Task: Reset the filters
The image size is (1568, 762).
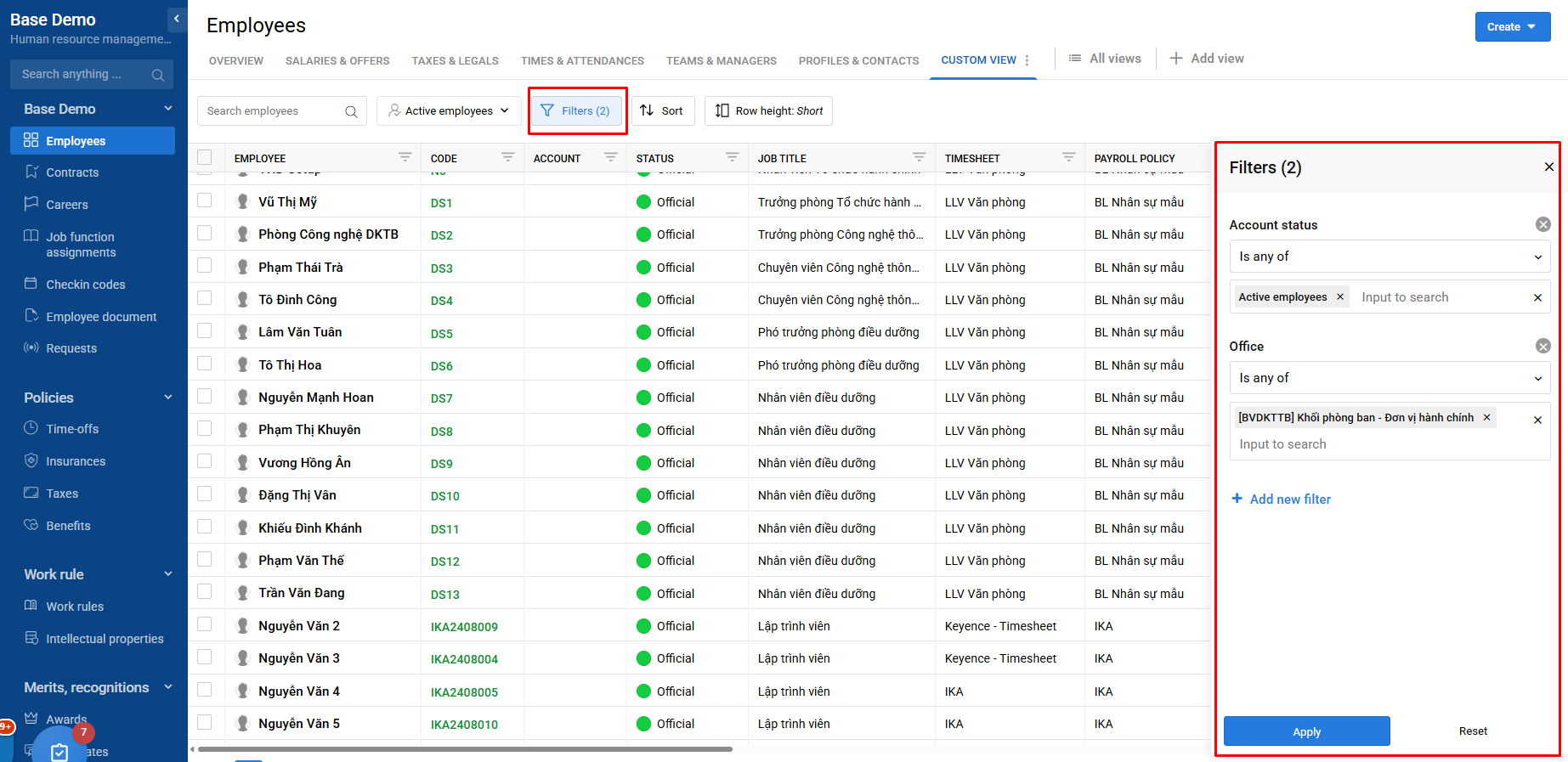Action: coord(1473,731)
